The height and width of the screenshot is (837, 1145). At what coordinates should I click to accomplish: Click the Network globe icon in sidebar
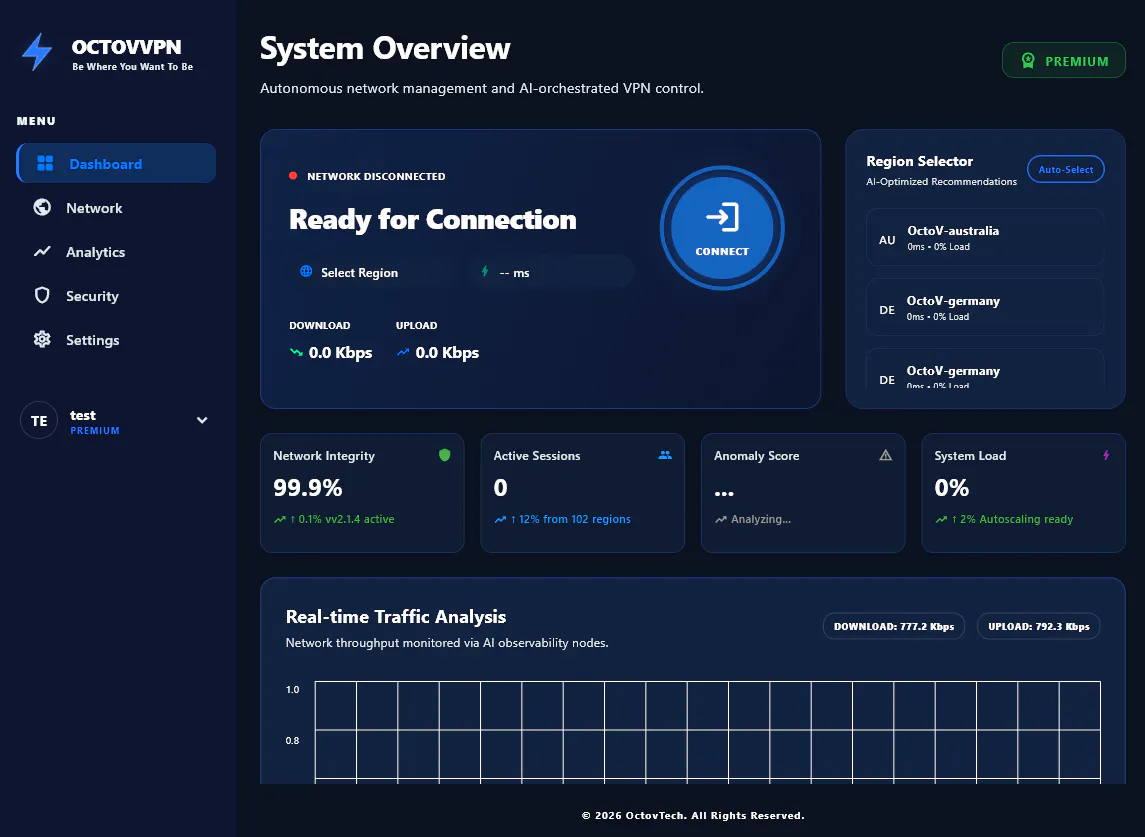click(42, 207)
